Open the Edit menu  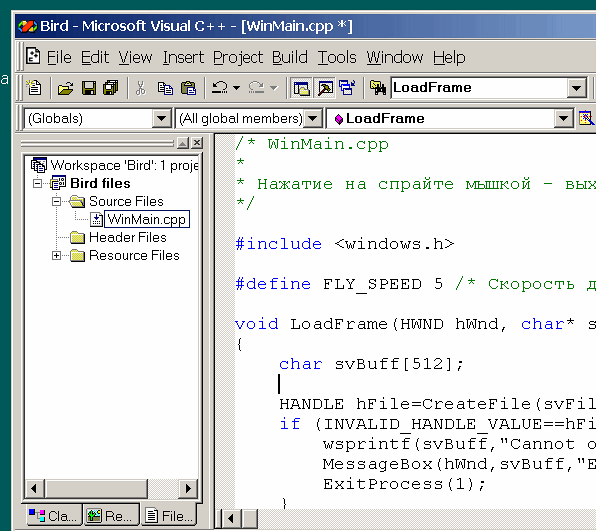point(95,57)
